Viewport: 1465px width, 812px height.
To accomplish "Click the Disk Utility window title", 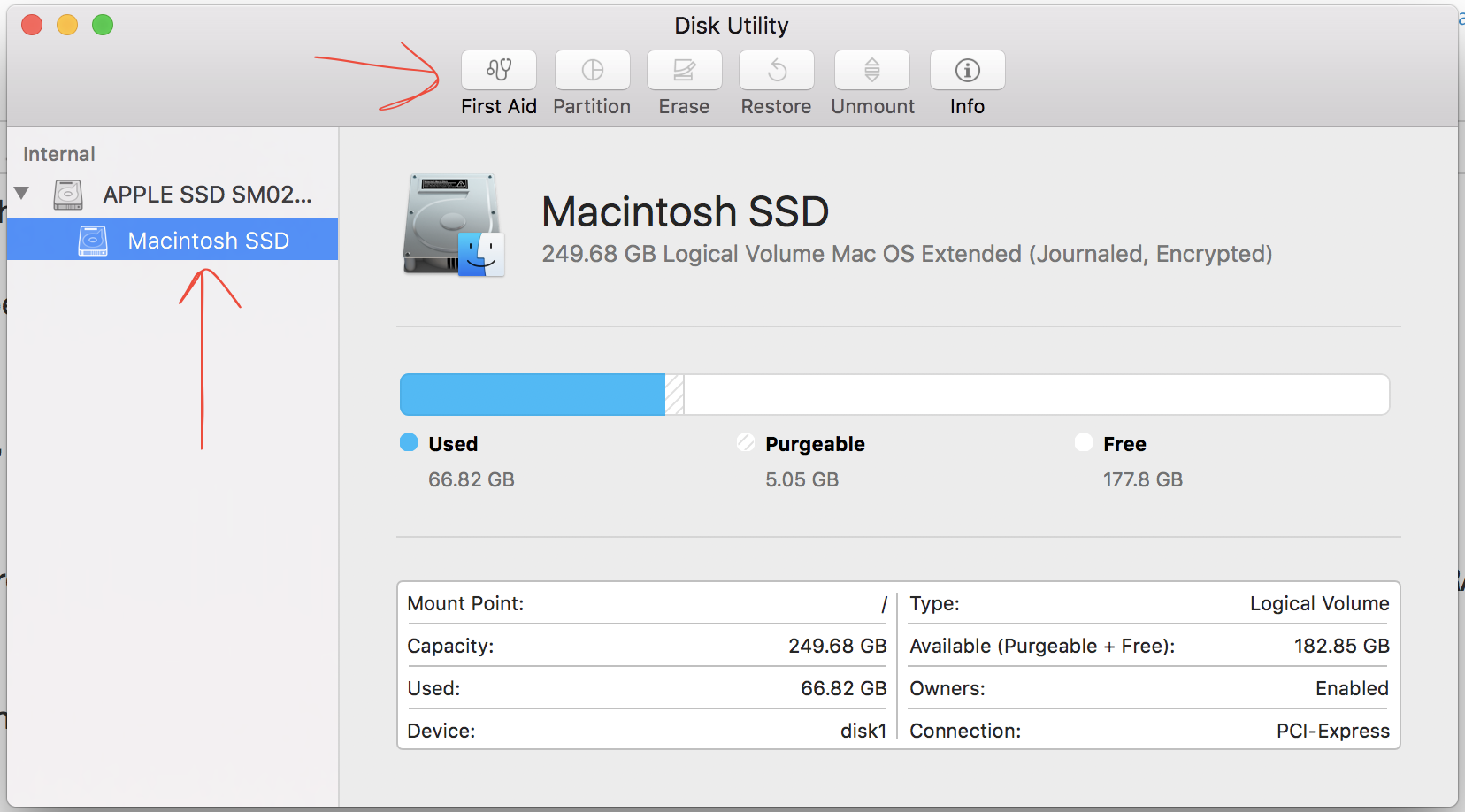I will click(x=732, y=26).
